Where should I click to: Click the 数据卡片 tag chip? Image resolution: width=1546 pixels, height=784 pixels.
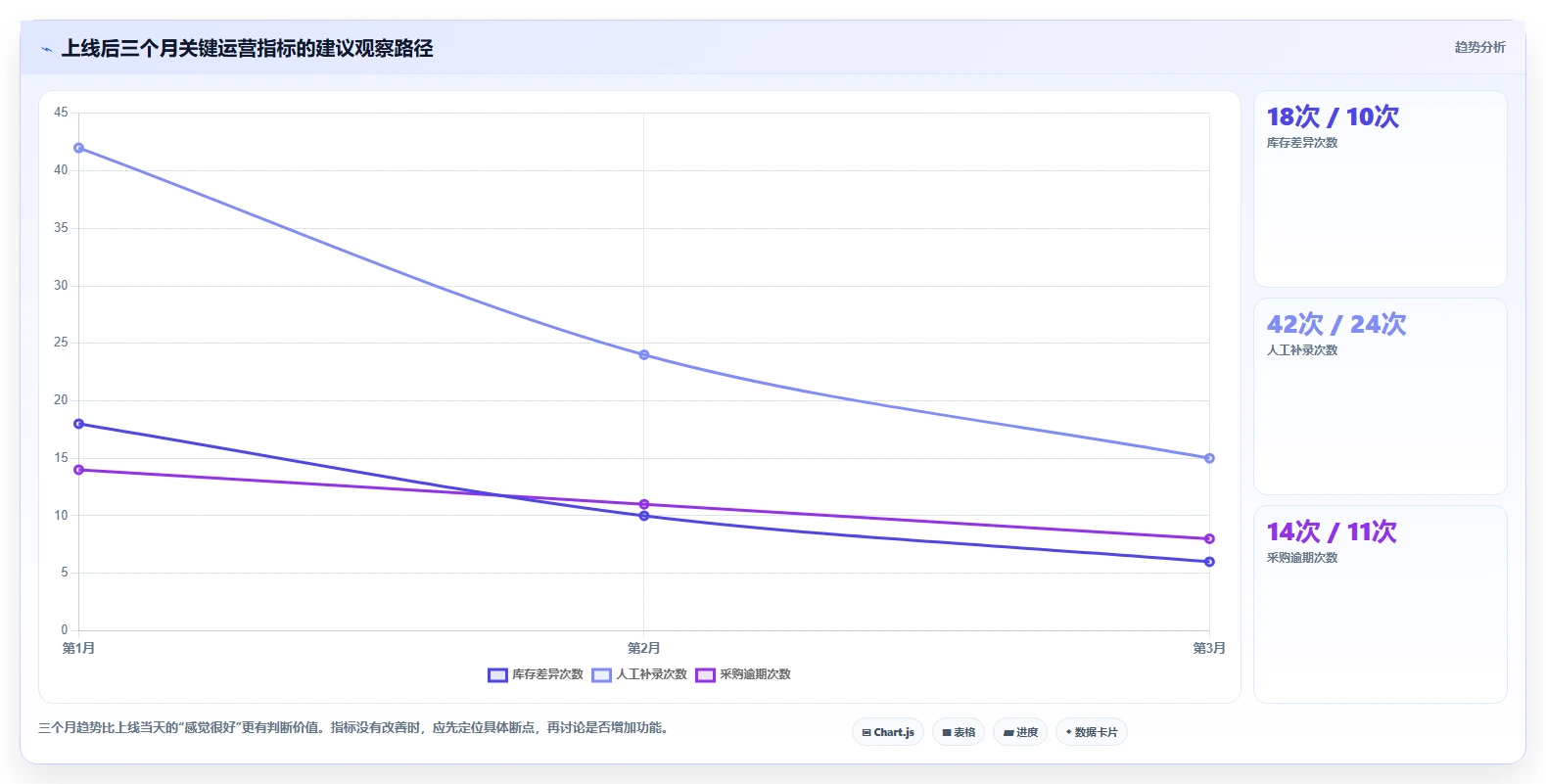(1092, 732)
